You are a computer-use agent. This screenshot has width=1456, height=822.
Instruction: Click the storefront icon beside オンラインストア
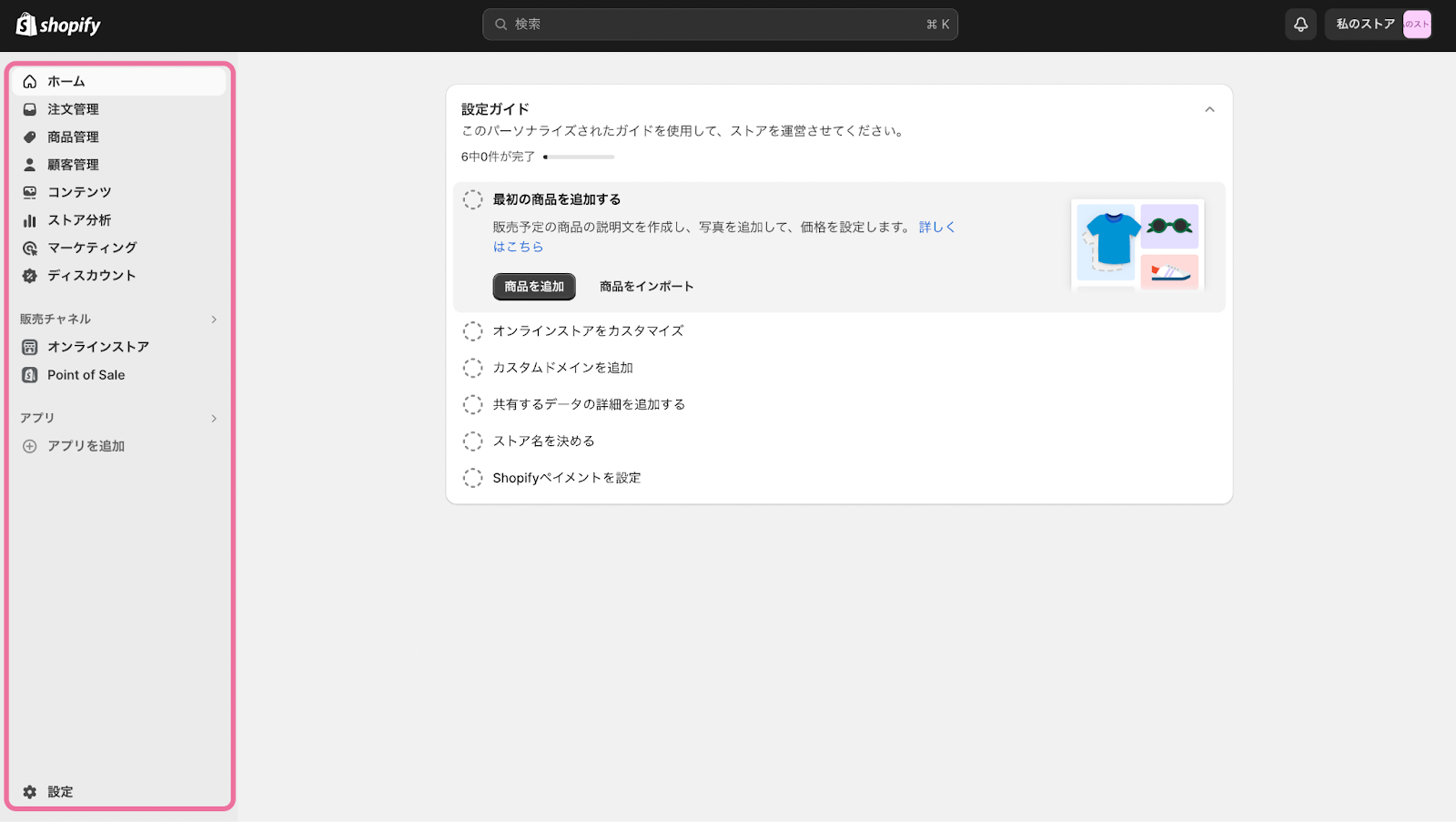pos(30,347)
